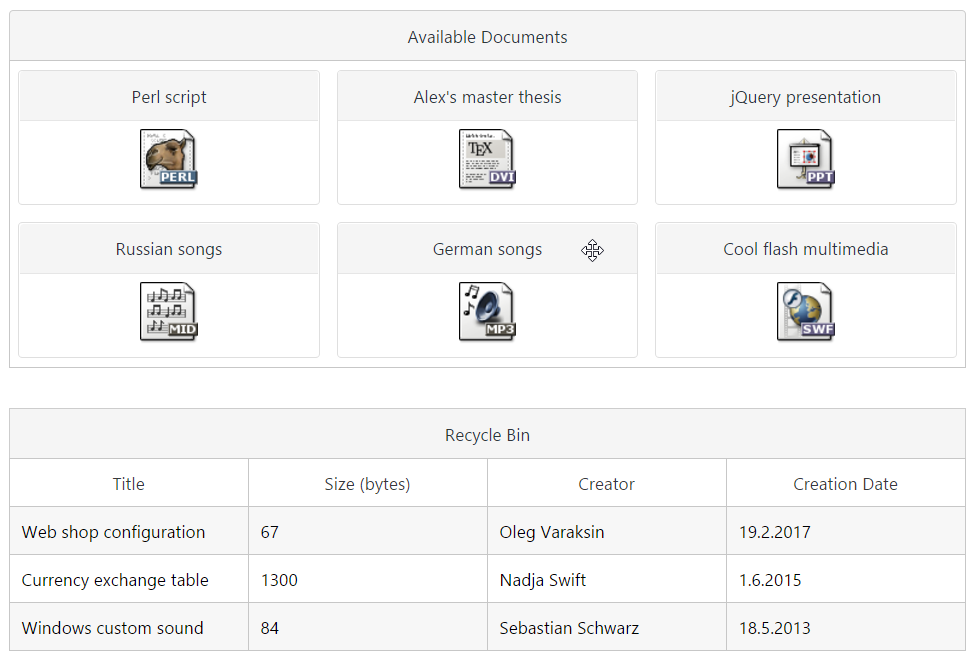Image resolution: width=976 pixels, height=662 pixels.
Task: Select the Web shop configuration row
Action: coord(487,531)
